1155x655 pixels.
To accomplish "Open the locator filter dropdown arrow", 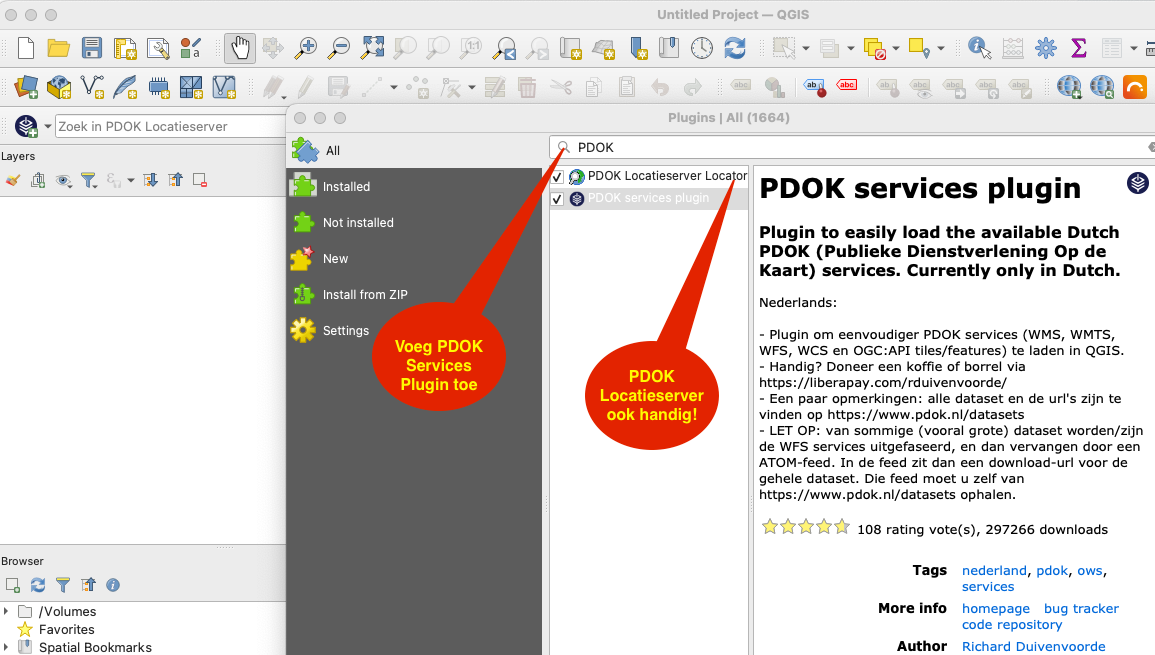I will pos(48,126).
